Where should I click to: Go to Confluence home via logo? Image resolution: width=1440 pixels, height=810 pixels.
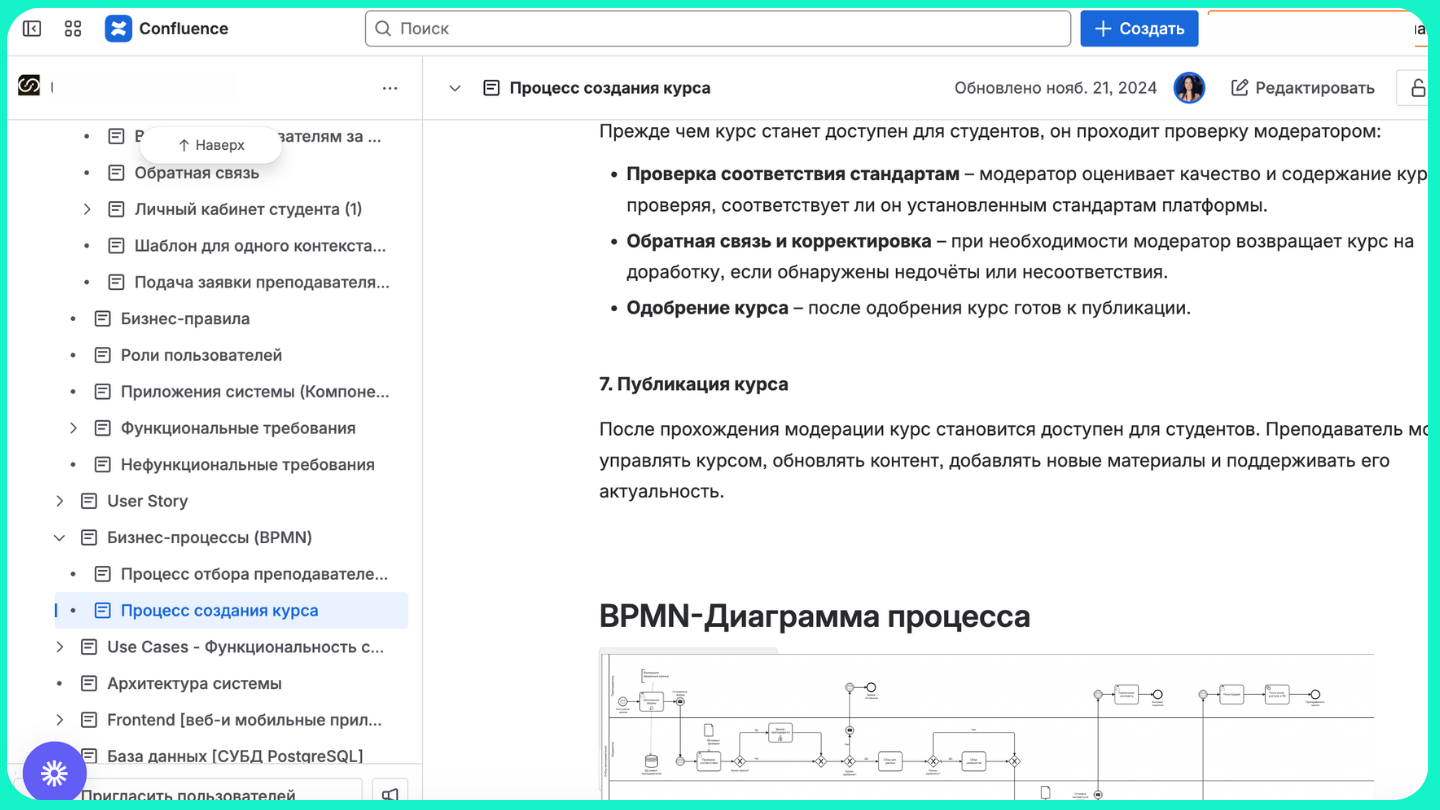[x=167, y=29]
